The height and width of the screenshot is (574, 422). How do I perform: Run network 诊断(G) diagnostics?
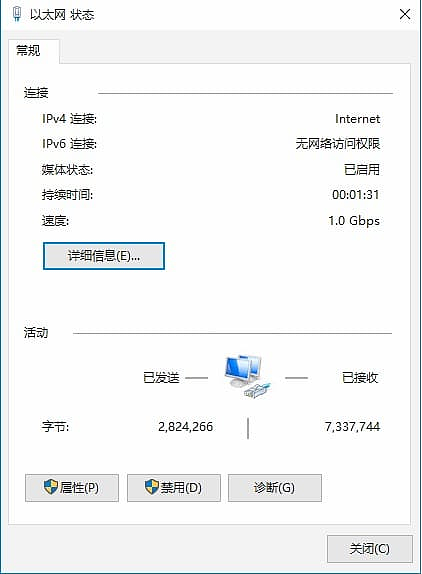(x=275, y=488)
